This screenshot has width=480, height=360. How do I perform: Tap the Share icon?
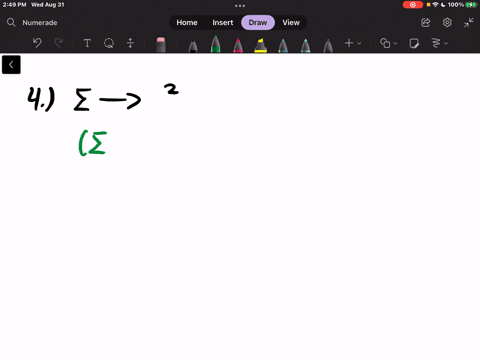pyautogui.click(x=426, y=23)
